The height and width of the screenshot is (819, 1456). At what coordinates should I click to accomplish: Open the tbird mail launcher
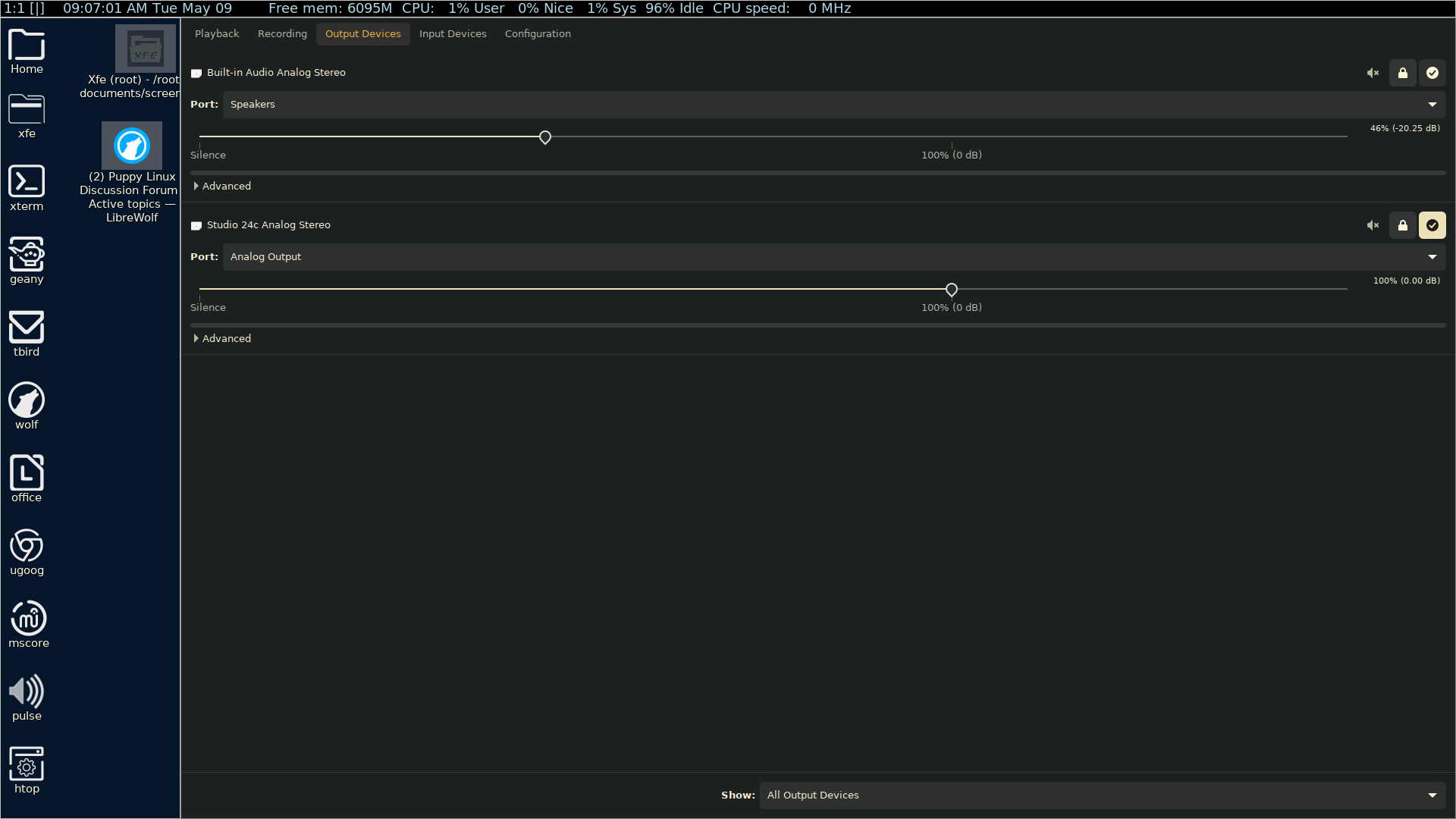click(x=27, y=333)
